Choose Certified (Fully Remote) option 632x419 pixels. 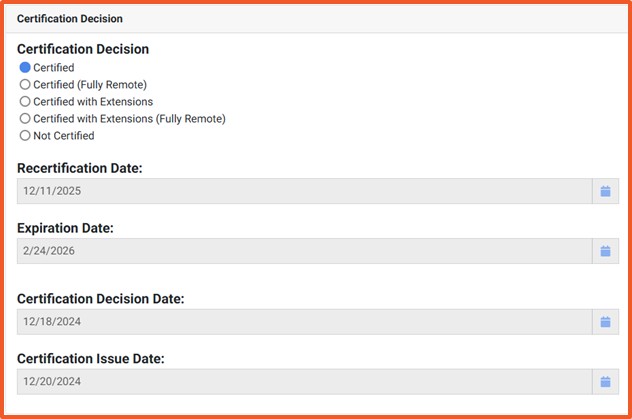pyautogui.click(x=25, y=84)
